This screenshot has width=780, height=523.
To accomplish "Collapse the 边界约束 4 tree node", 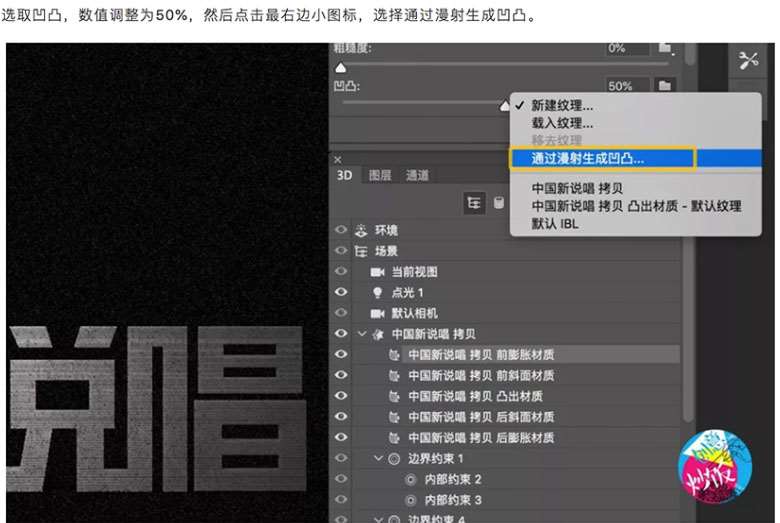I will click(x=378, y=519).
